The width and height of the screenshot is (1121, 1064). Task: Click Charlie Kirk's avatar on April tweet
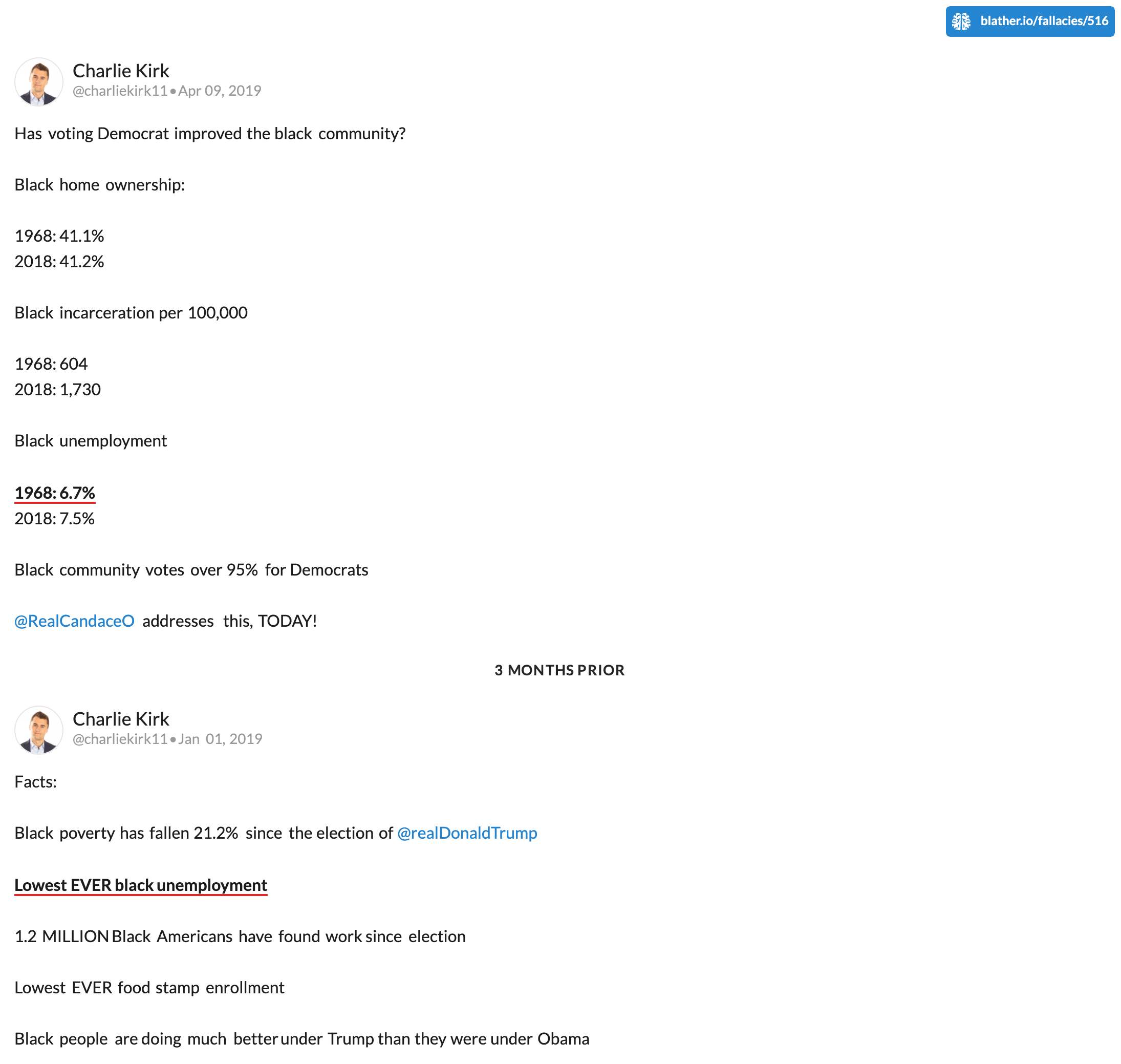point(38,82)
